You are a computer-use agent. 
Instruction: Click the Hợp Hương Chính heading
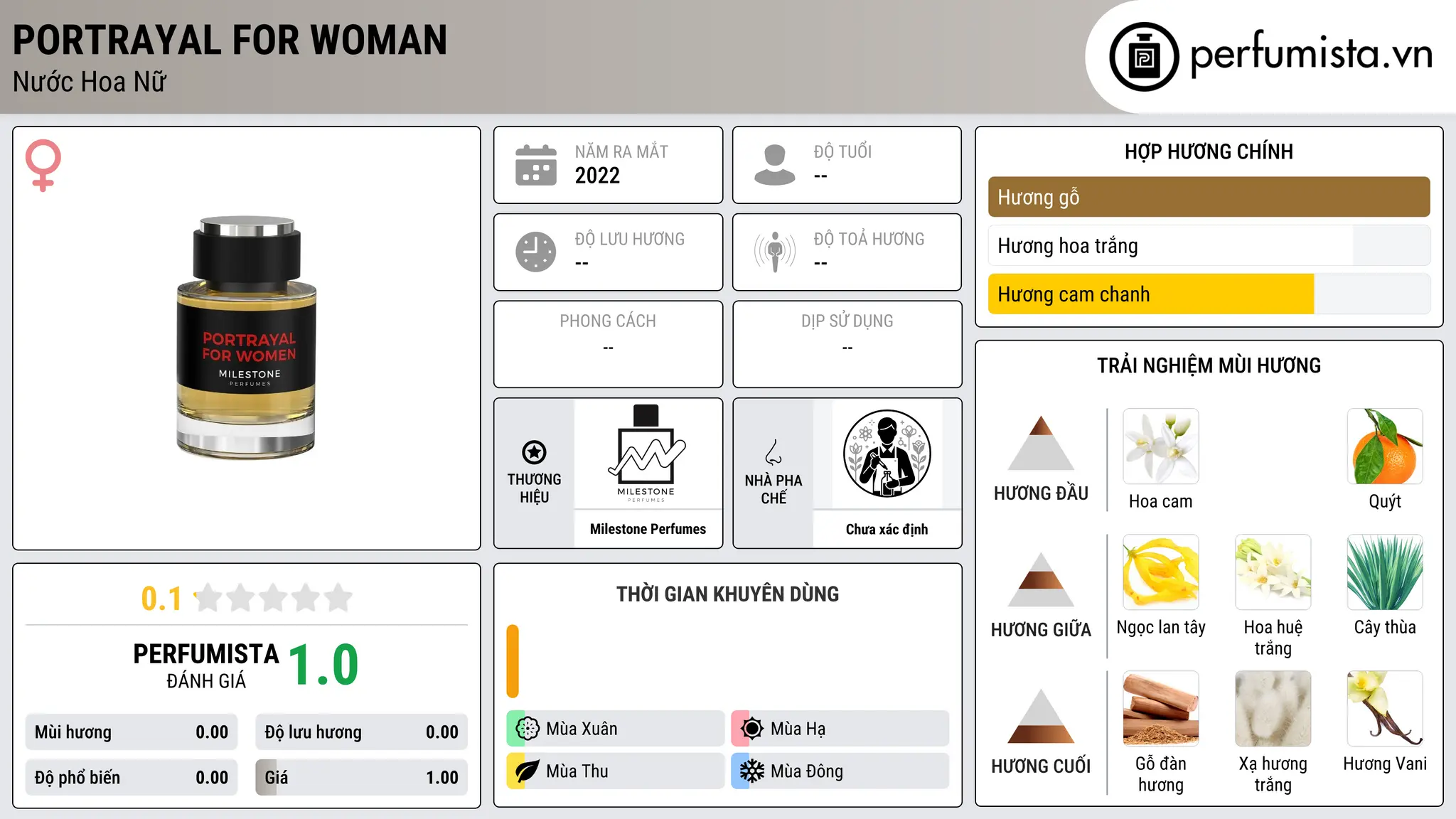[1209, 151]
